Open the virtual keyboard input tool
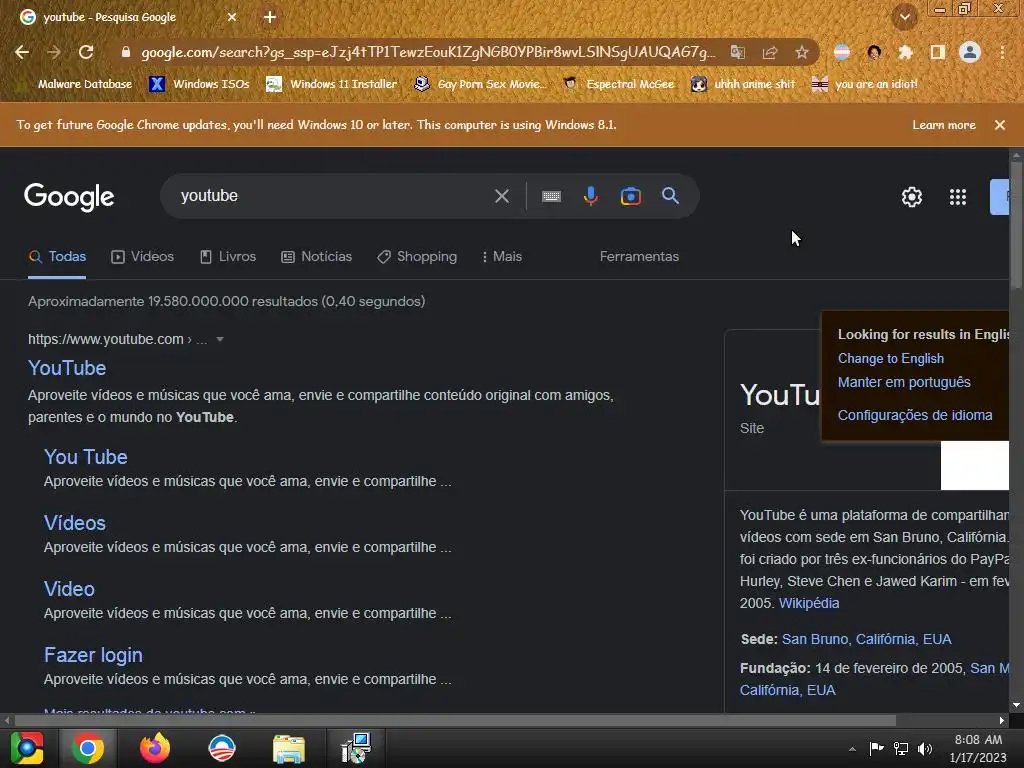The image size is (1024, 768). click(551, 196)
